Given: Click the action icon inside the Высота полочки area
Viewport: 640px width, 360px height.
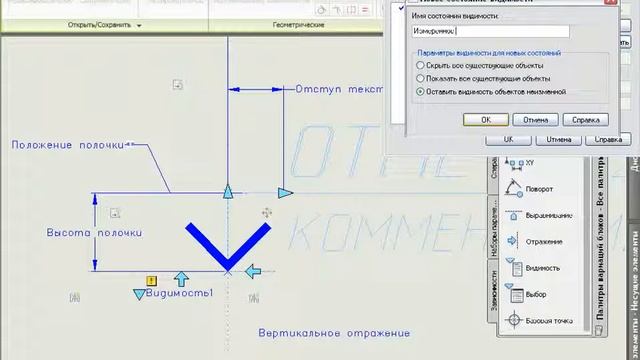Looking at the screenshot, I should click(x=115, y=213).
